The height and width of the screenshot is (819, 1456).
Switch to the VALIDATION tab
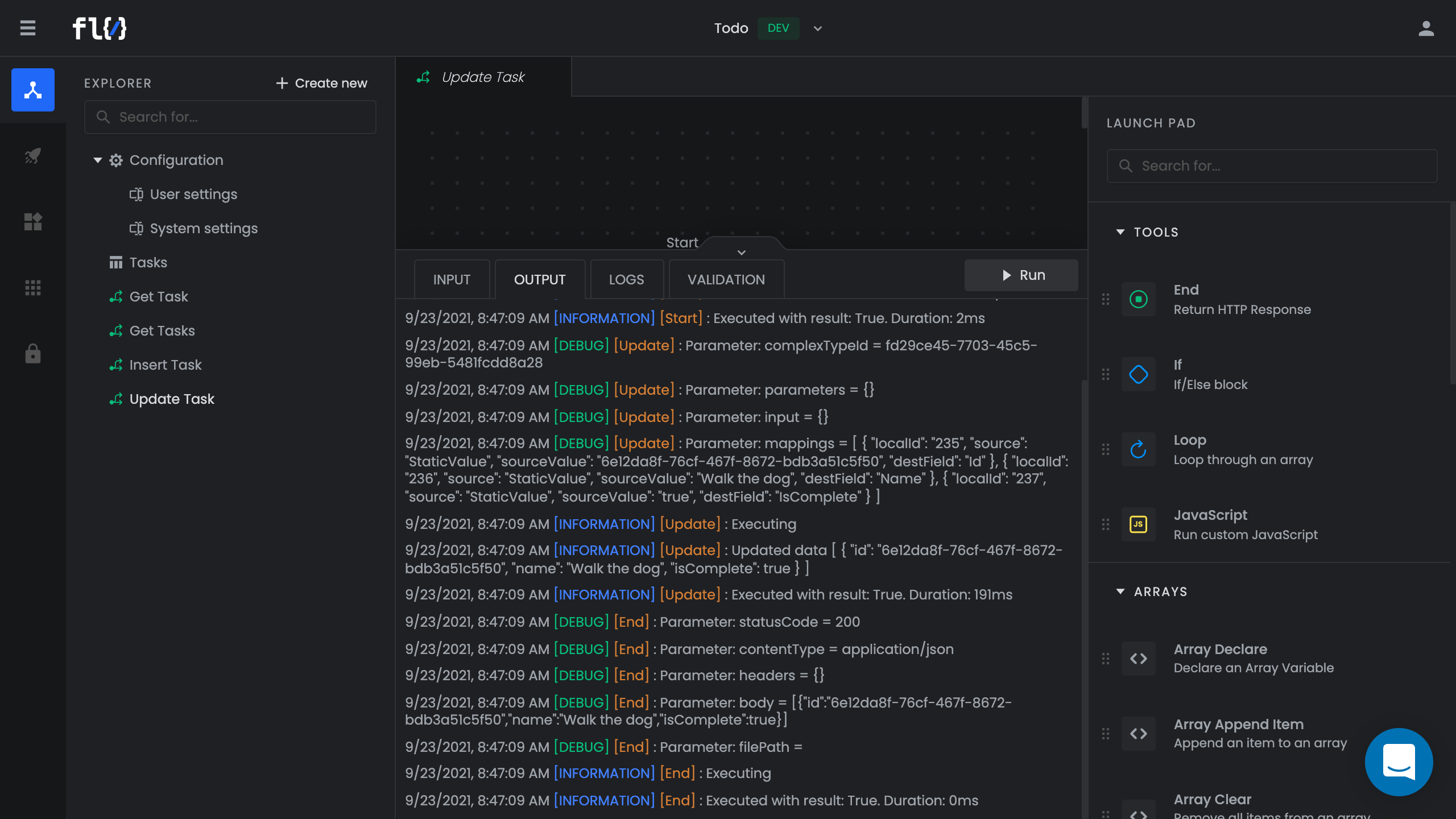point(726,279)
